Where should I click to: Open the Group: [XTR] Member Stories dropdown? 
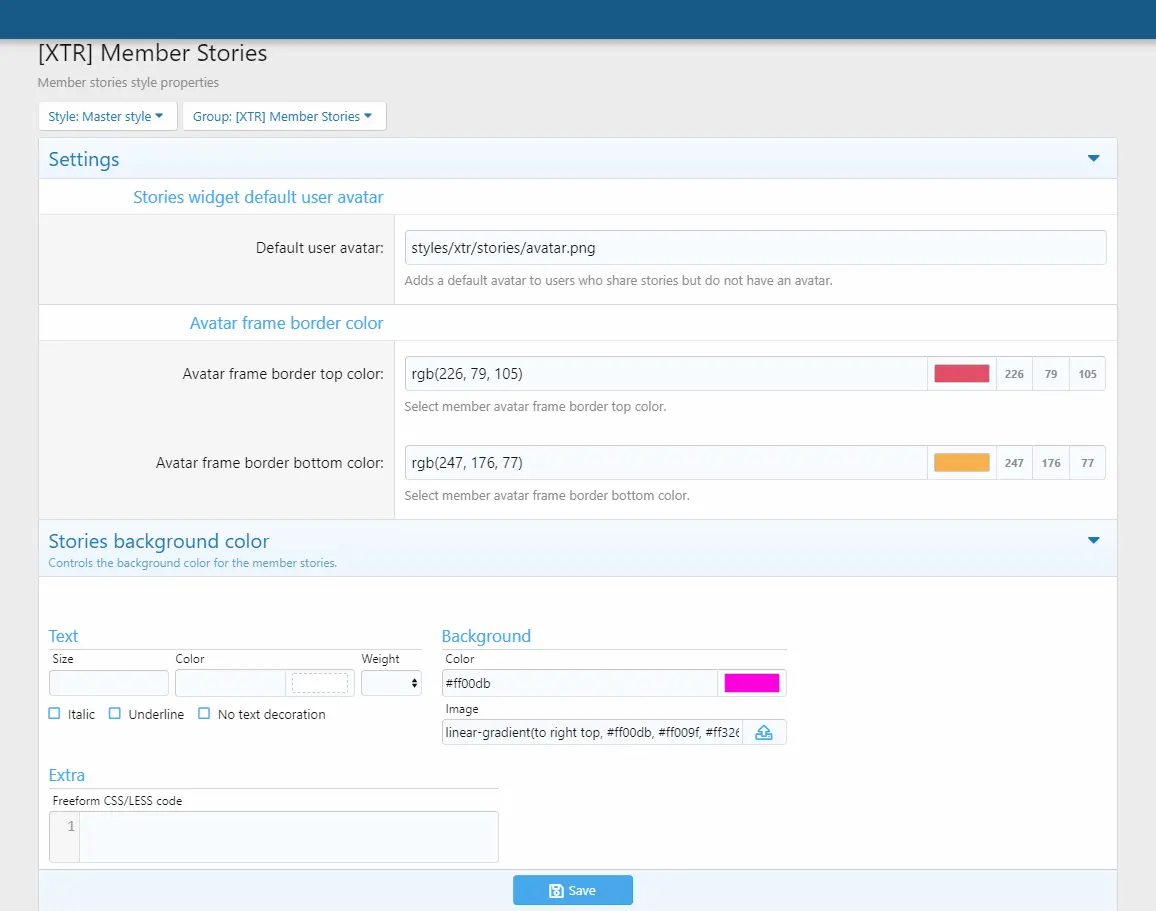coord(283,116)
